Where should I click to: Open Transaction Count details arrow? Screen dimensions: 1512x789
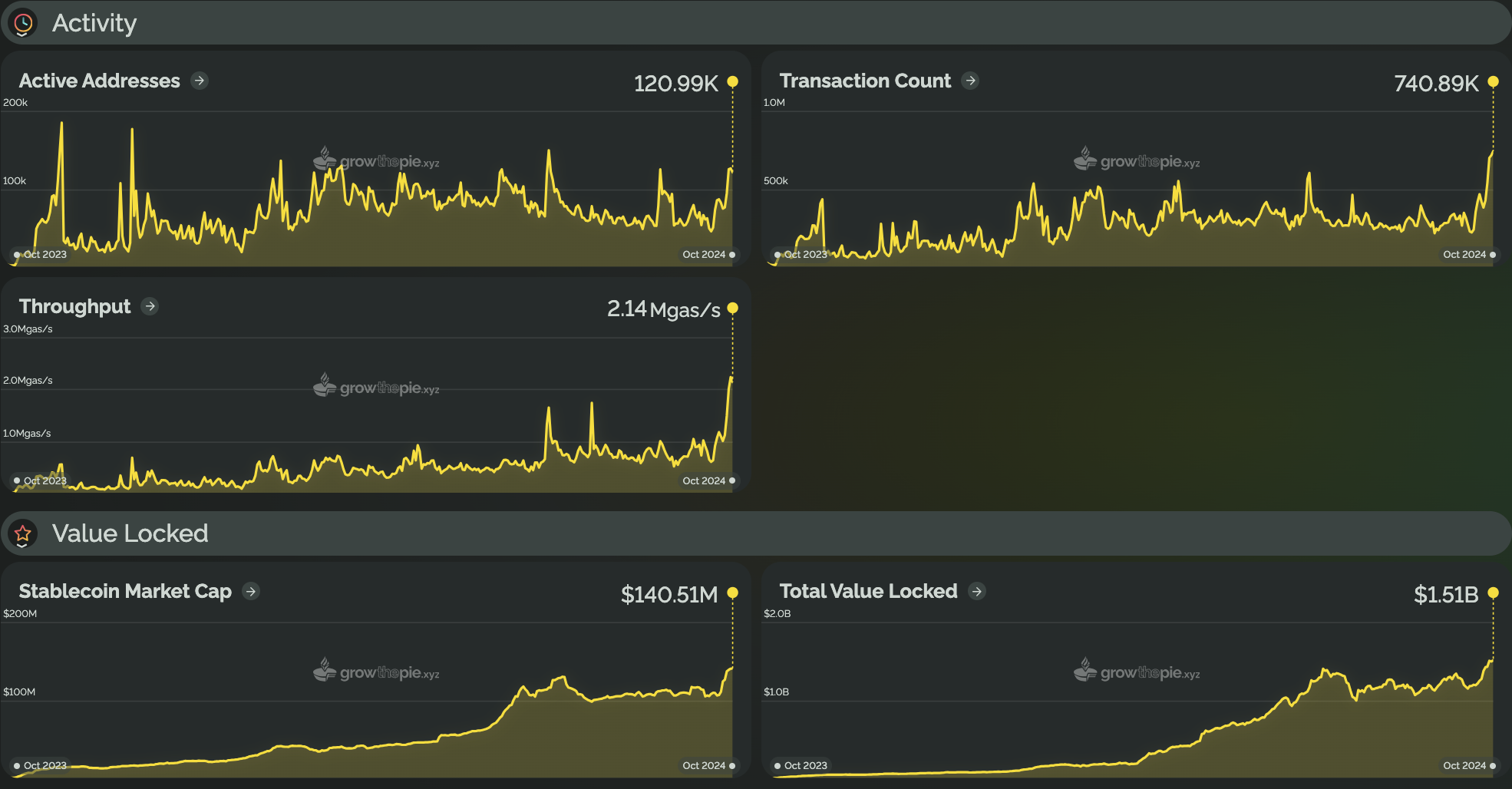[x=970, y=81]
